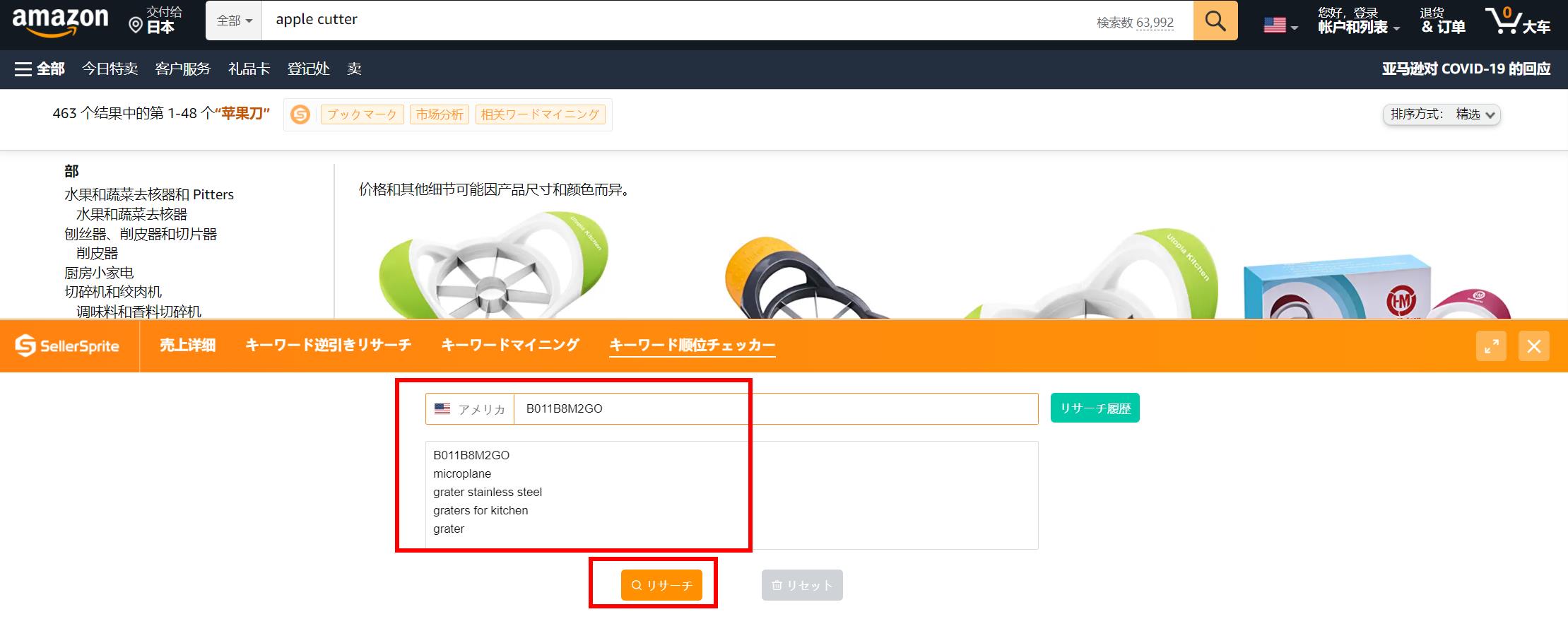
Task: Select the 切碎机和绞肉机 category
Action: click(113, 292)
